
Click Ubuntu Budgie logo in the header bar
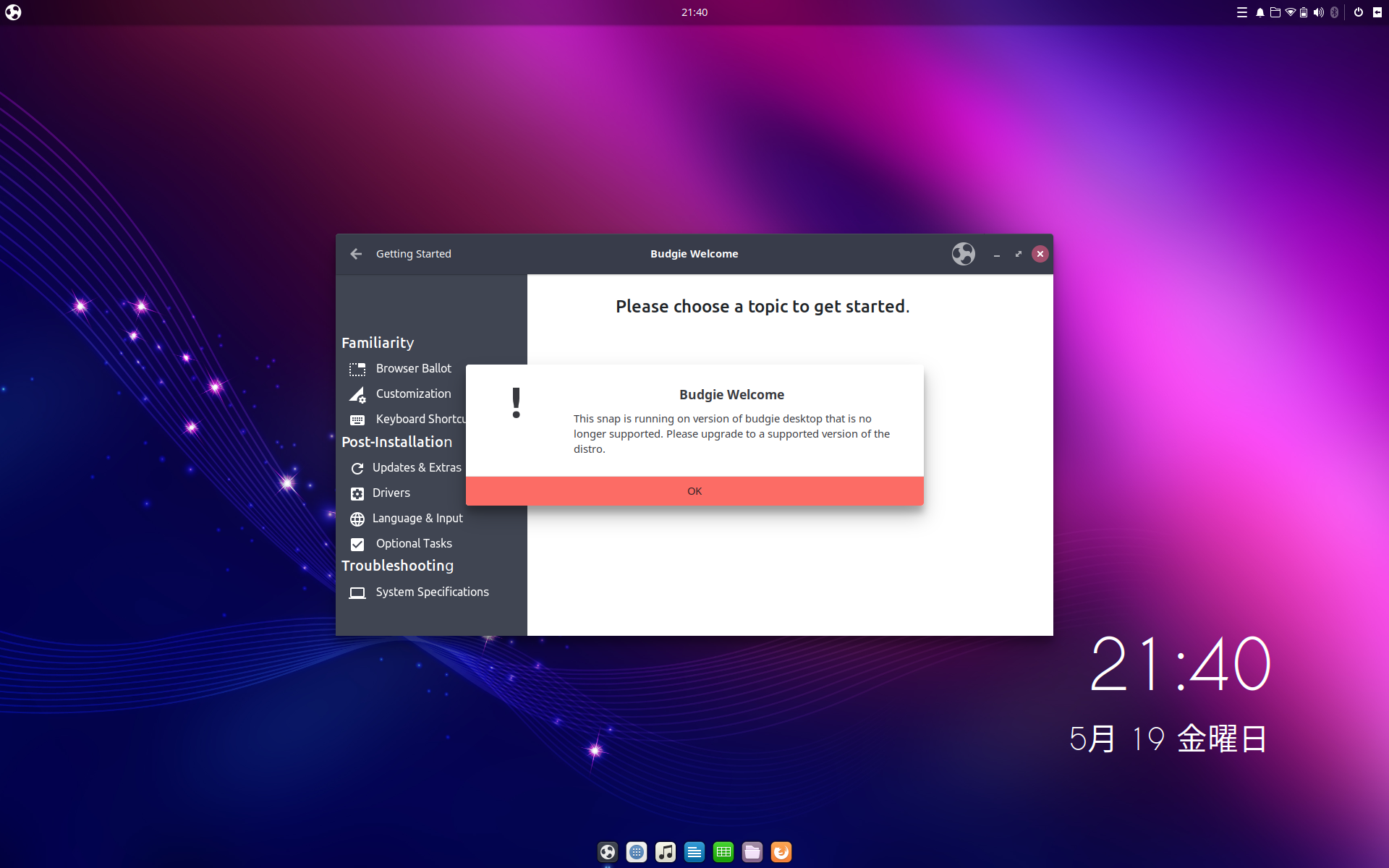pyautogui.click(x=963, y=254)
